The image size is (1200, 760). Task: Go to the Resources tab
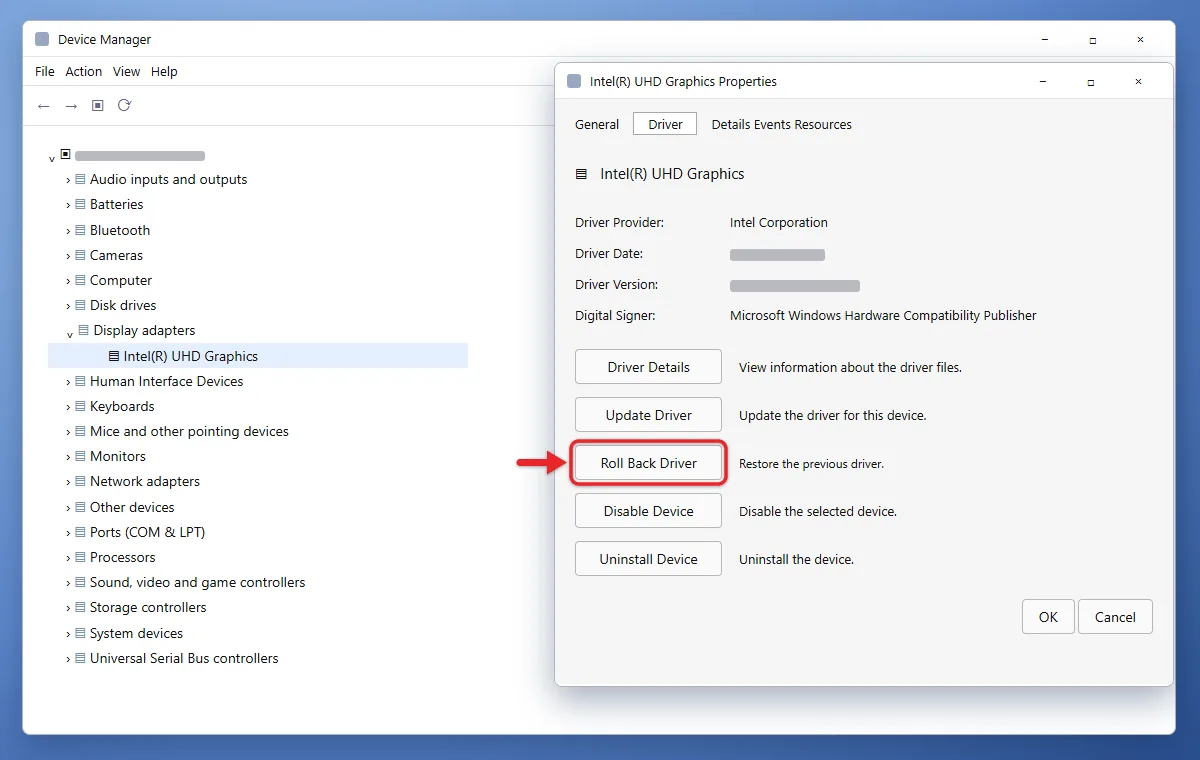[x=825, y=125]
